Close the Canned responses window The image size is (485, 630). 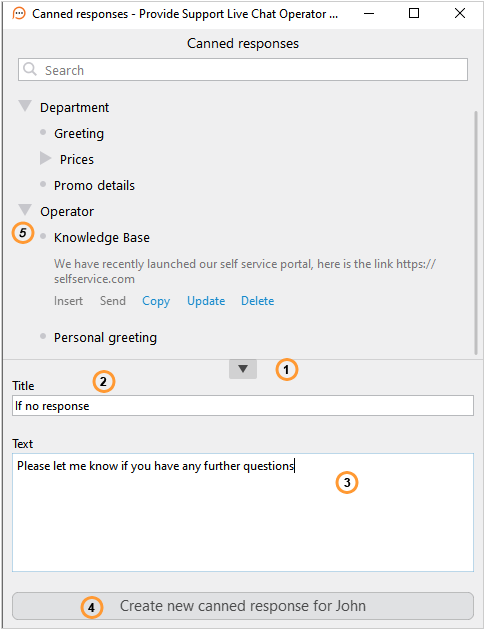click(460, 14)
